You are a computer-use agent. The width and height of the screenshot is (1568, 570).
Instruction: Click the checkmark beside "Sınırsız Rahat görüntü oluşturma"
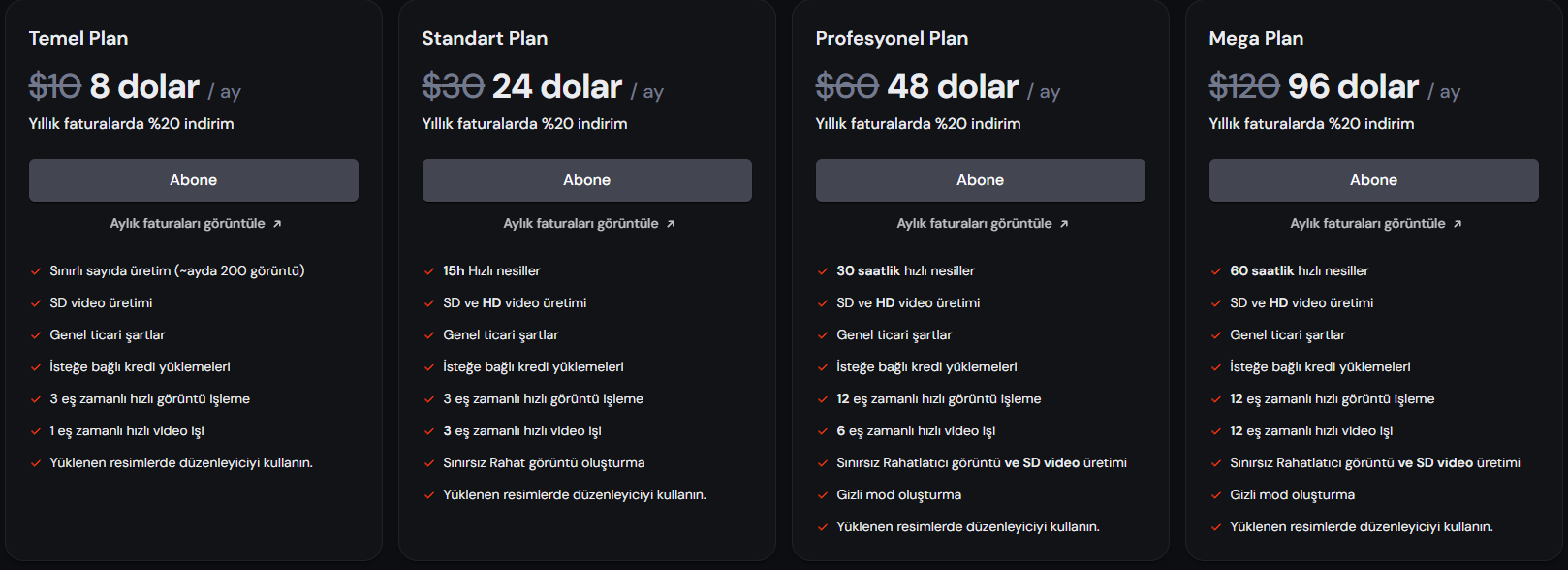click(x=429, y=463)
